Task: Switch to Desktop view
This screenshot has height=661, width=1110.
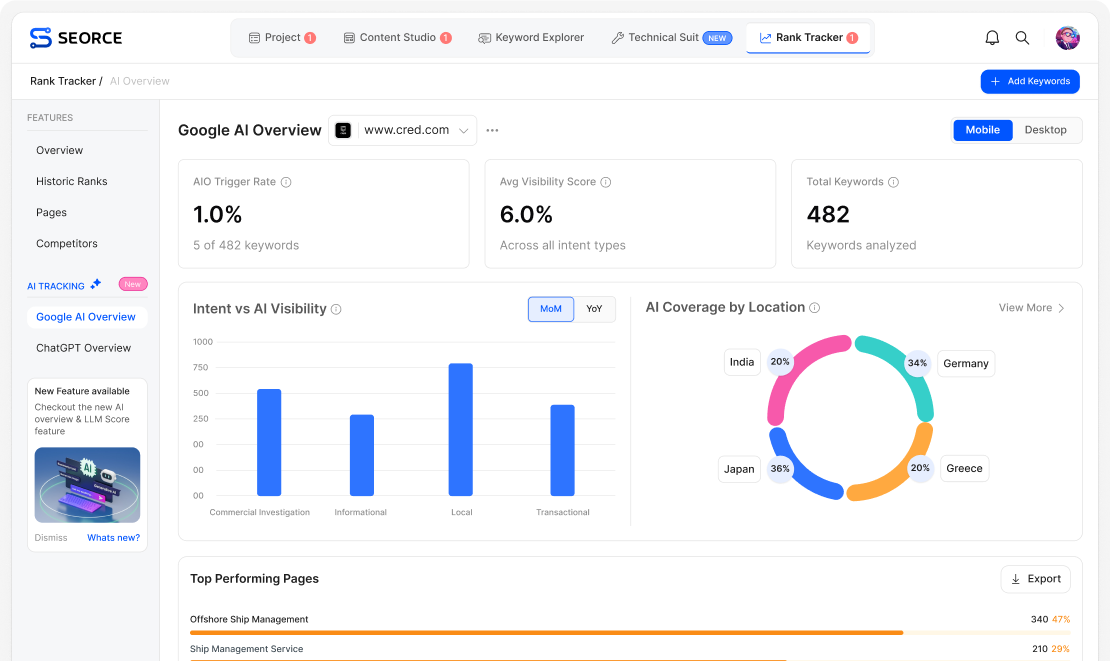Action: pyautogui.click(x=1046, y=130)
